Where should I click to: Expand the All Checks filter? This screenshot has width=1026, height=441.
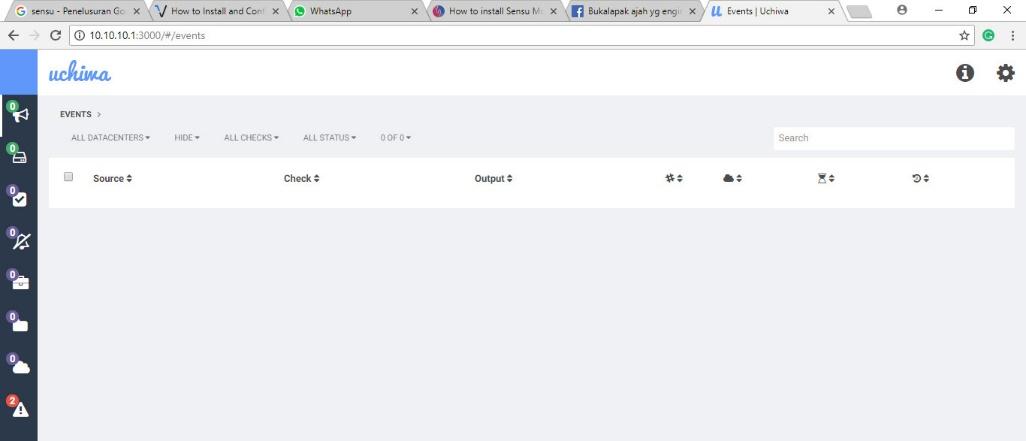click(251, 137)
